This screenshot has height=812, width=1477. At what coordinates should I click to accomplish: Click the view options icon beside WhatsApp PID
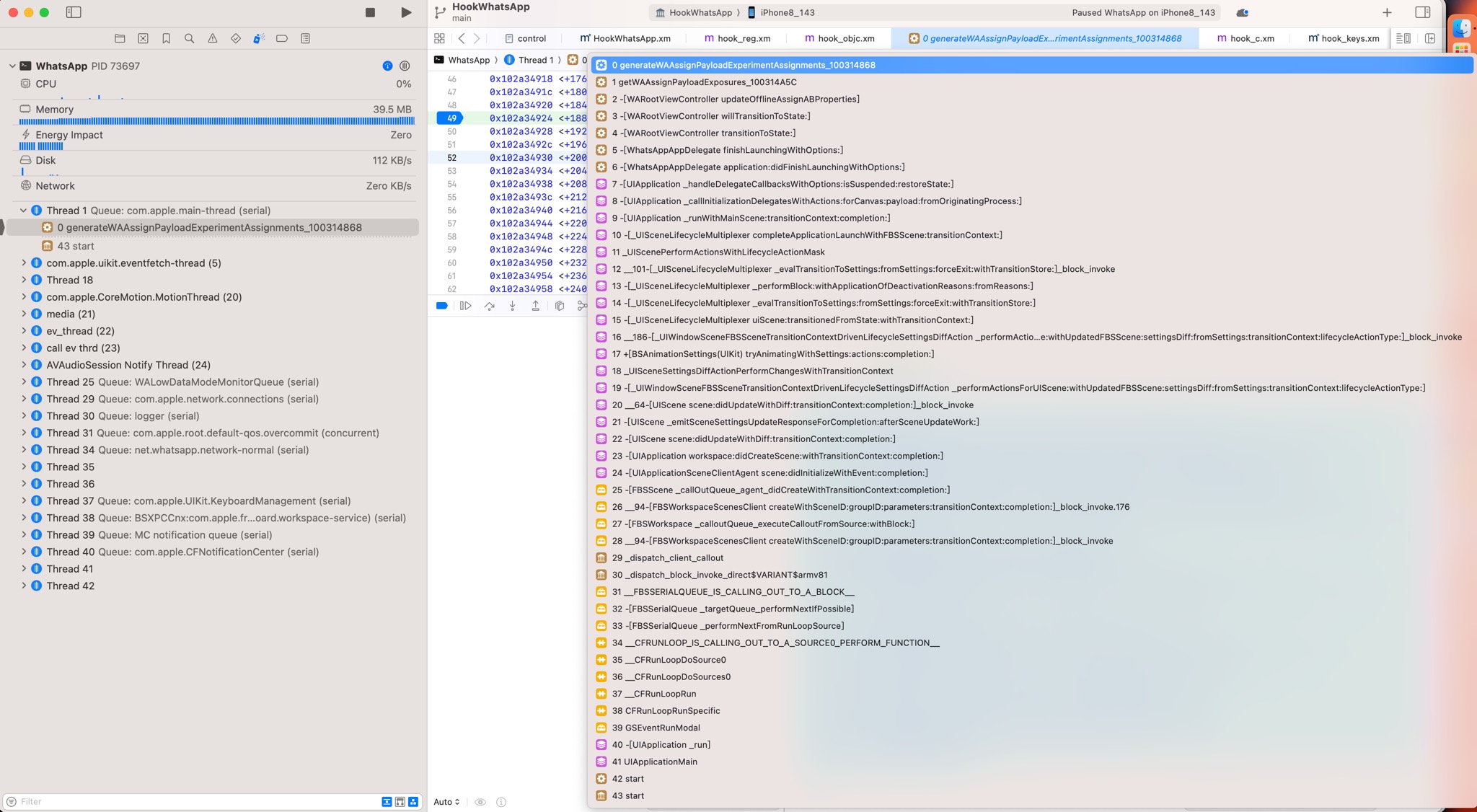point(405,66)
